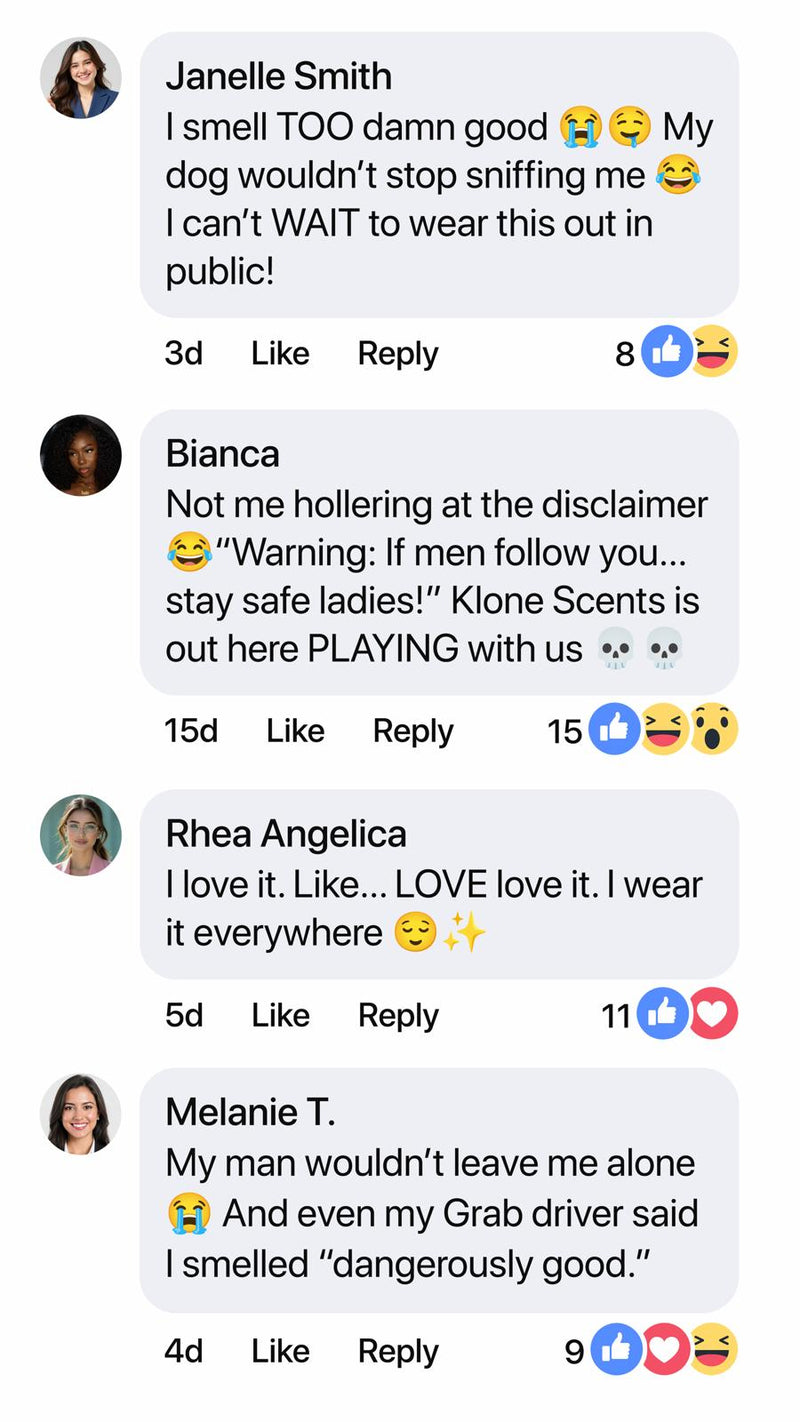Click the thumbs-up reaction on Bianca's comment

click(614, 730)
